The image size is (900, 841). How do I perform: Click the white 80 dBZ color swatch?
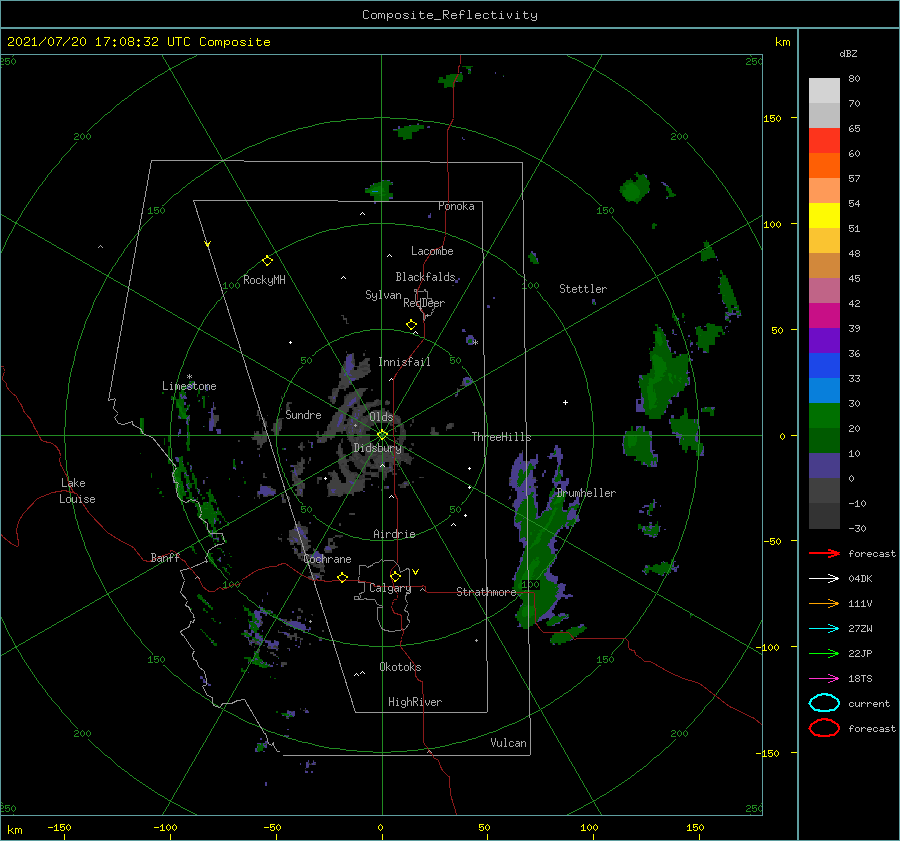click(x=824, y=91)
